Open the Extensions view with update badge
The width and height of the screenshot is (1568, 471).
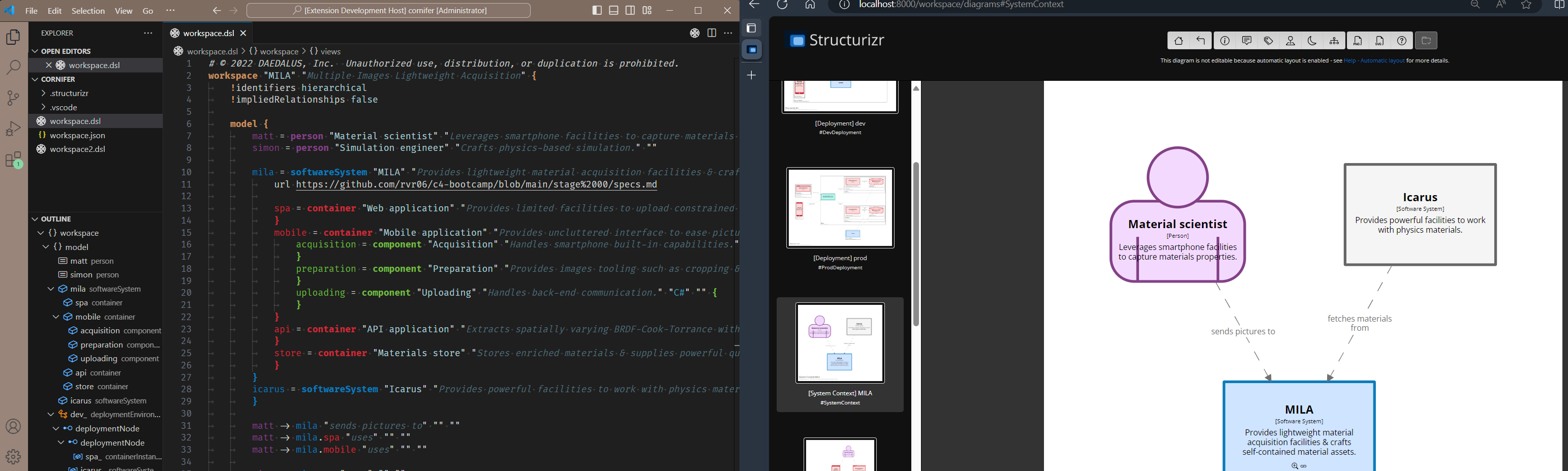(x=13, y=160)
